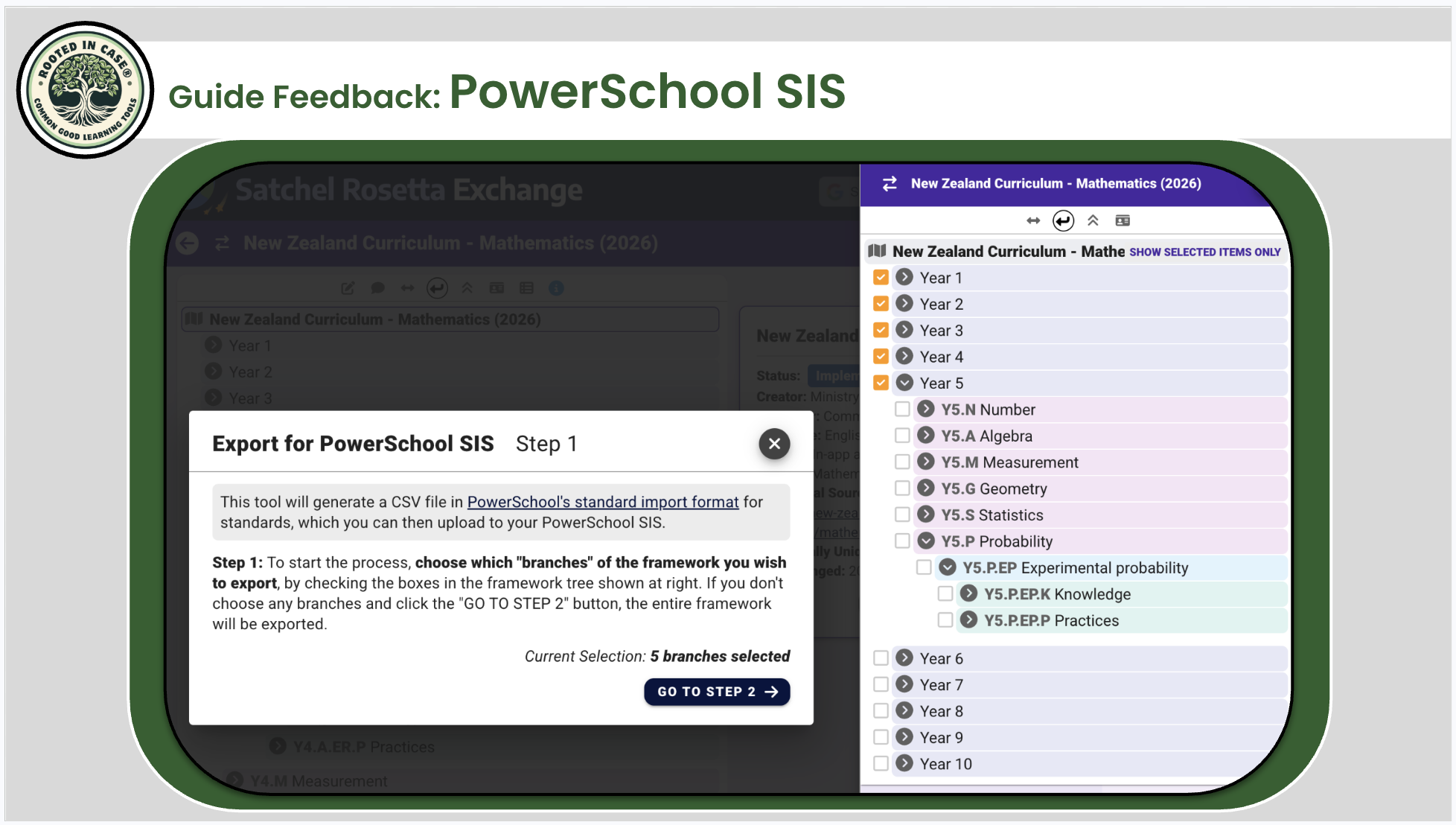
Task: Expand the Y5.P.EP.K Knowledge branch
Action: point(969,593)
